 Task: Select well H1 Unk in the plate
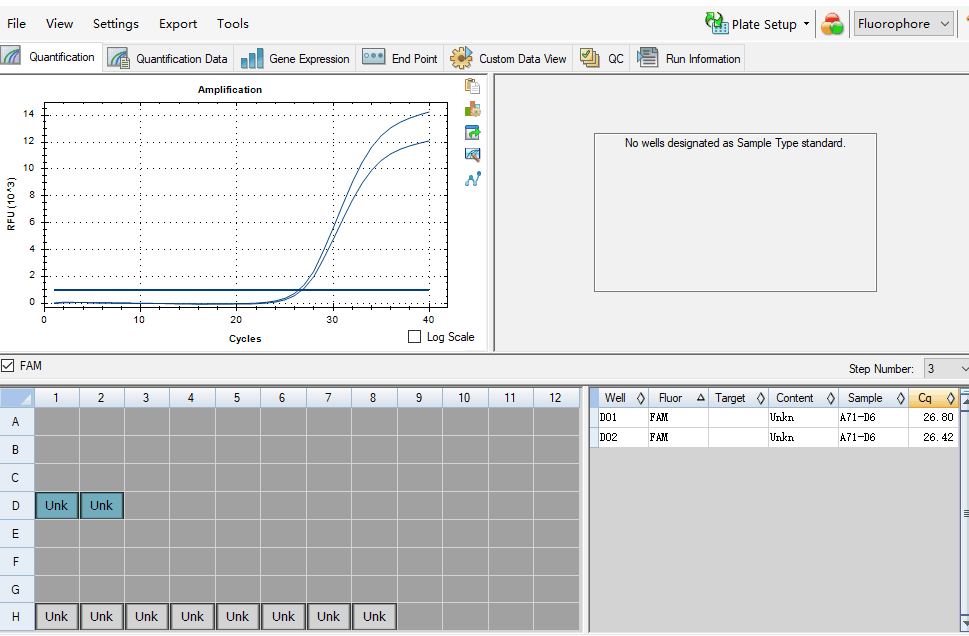57,617
